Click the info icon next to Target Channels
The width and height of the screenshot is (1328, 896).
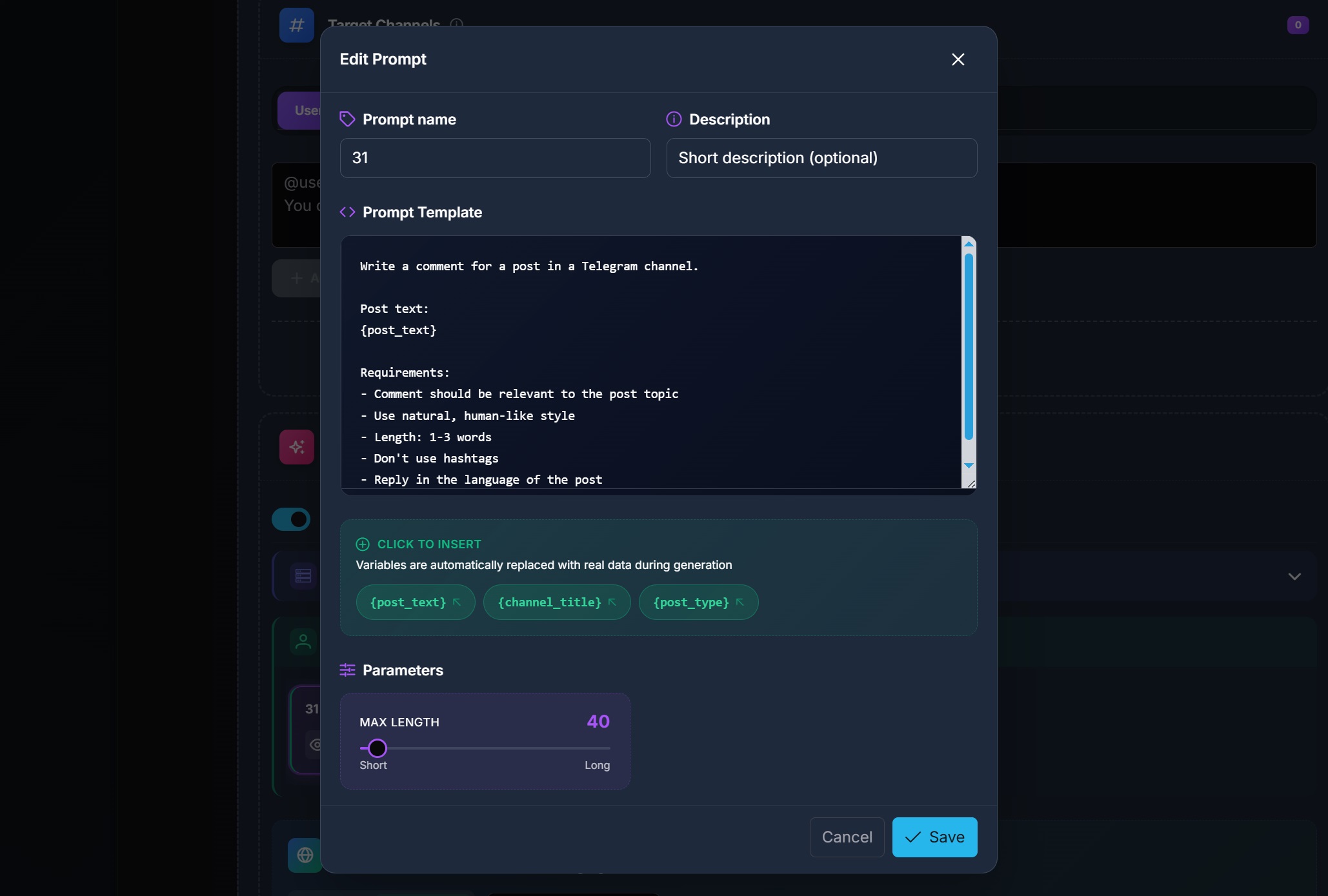(457, 24)
